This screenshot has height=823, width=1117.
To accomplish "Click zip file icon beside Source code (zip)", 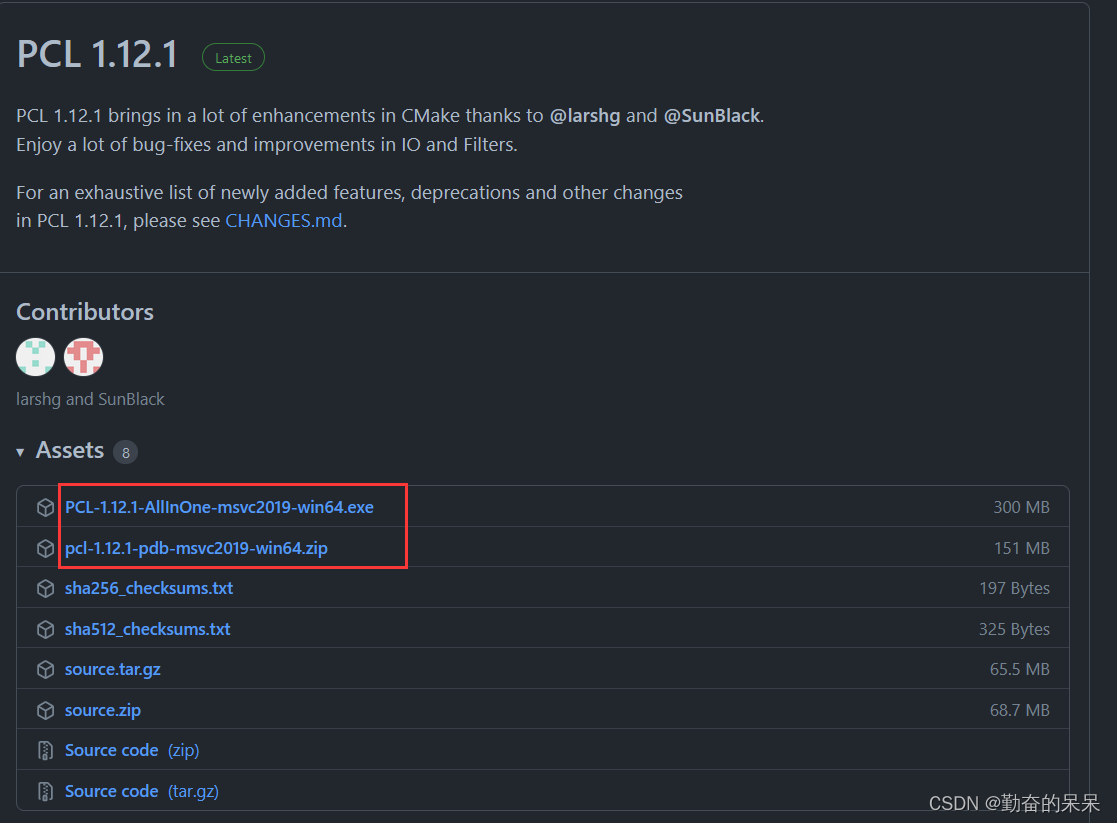I will pos(46,750).
